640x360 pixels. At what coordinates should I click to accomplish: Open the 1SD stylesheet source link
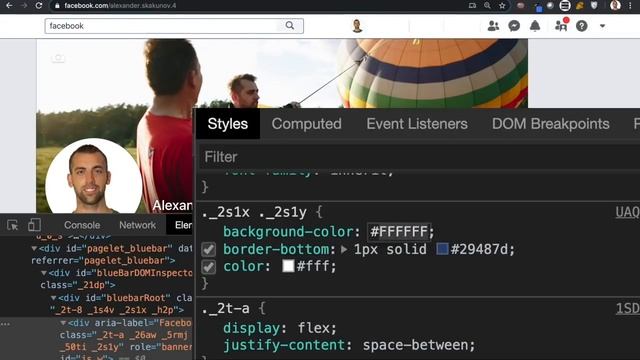coord(627,308)
